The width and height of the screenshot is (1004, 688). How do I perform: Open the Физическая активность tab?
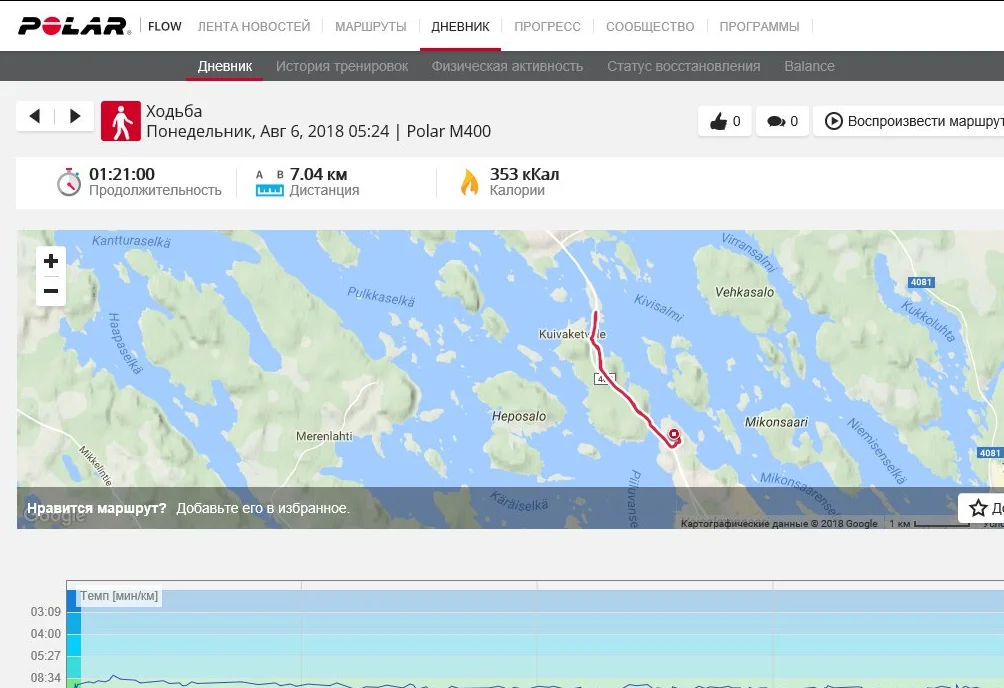tap(507, 66)
